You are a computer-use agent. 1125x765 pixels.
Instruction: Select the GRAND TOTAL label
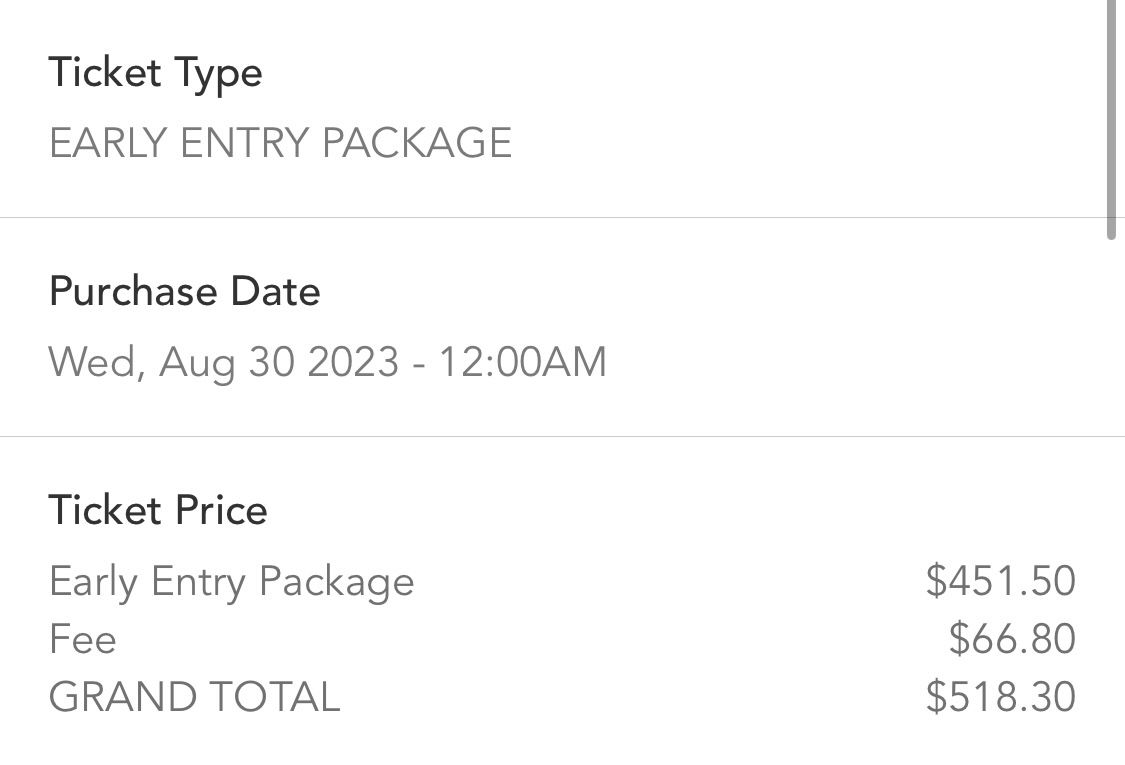[x=194, y=697]
